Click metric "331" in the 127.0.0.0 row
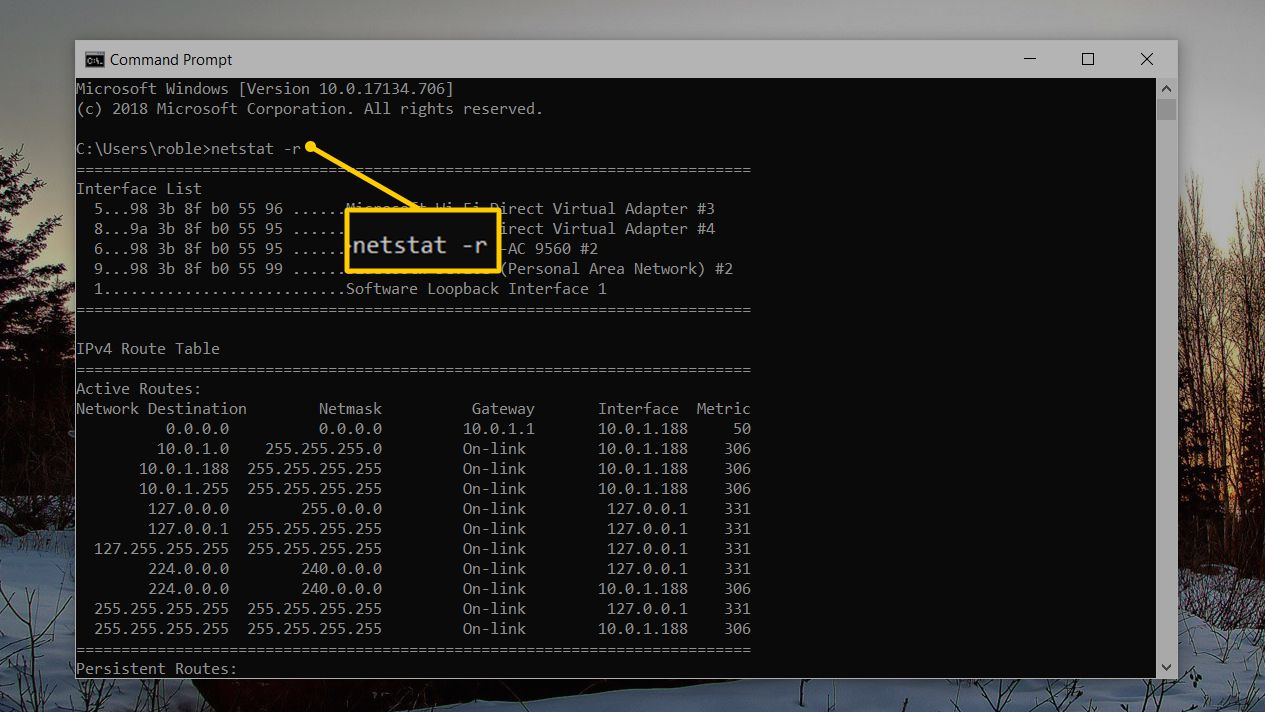The height and width of the screenshot is (712, 1265). [x=737, y=509]
